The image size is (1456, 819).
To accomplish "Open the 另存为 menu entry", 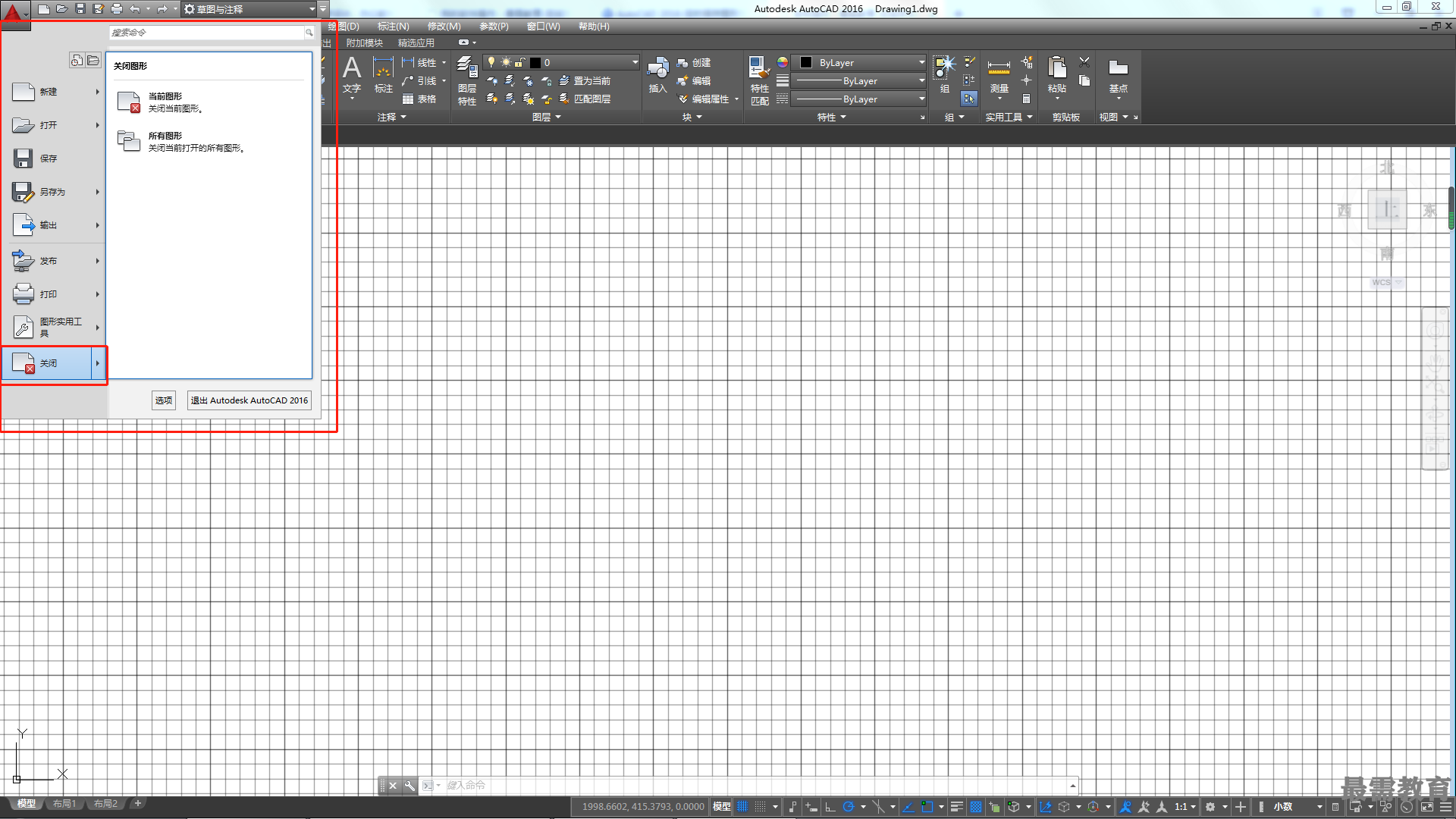I will point(55,192).
